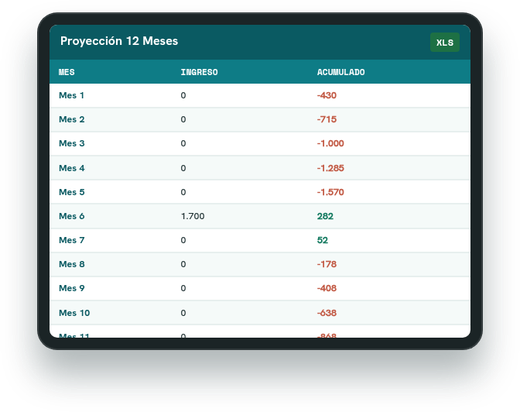
Task: Select the Mes 7 row label
Action: click(72, 240)
